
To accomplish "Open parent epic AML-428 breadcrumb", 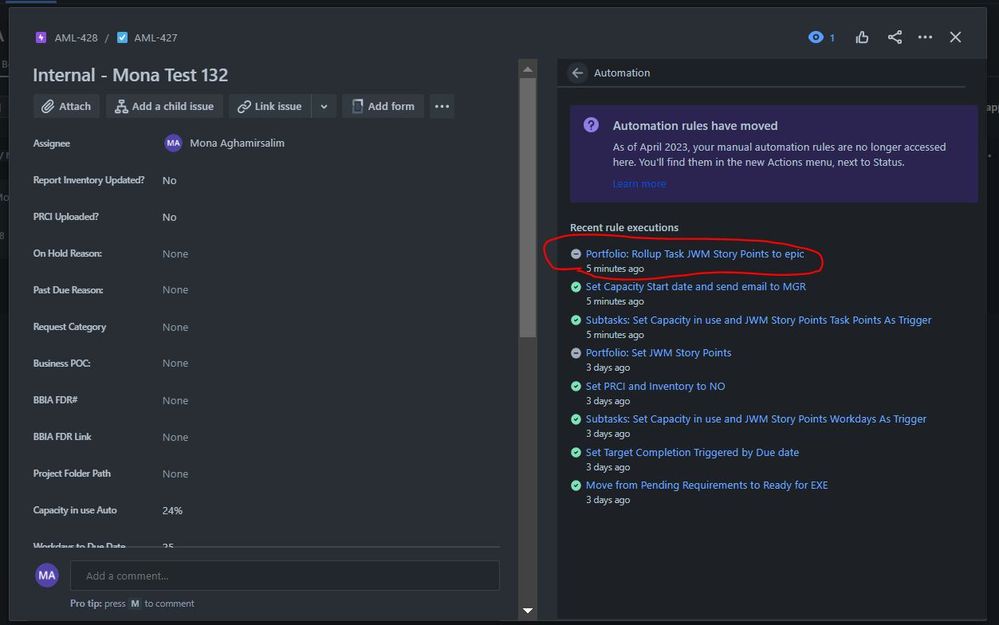I will coord(76,38).
